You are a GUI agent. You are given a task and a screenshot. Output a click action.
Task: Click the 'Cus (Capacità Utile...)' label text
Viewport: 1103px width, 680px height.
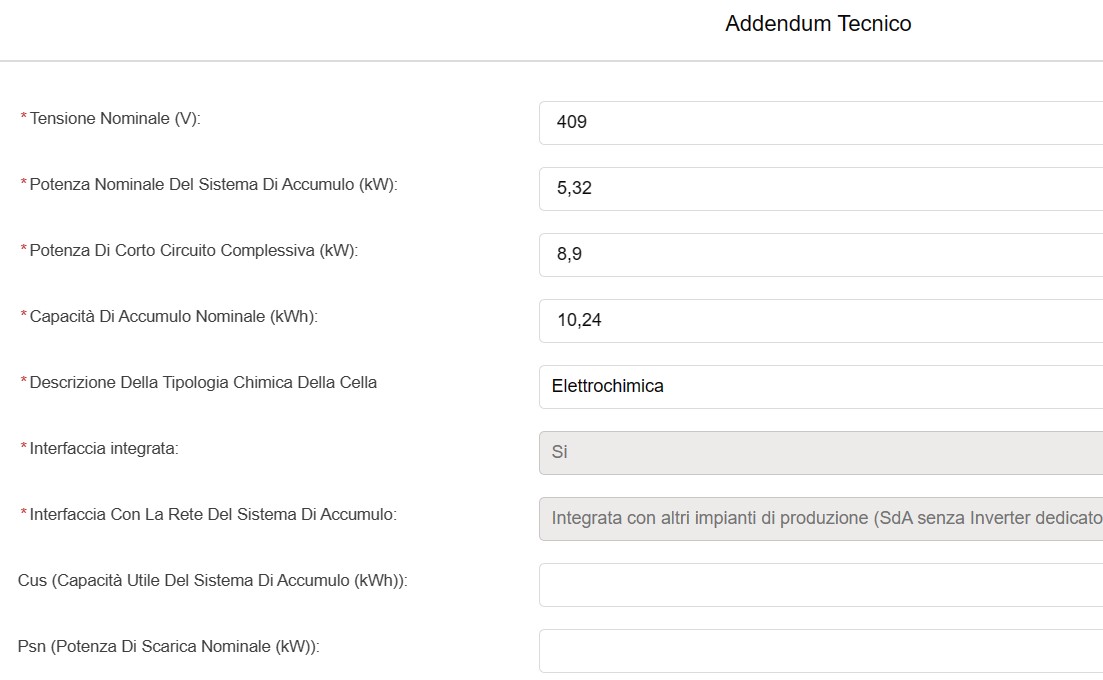coord(212,580)
